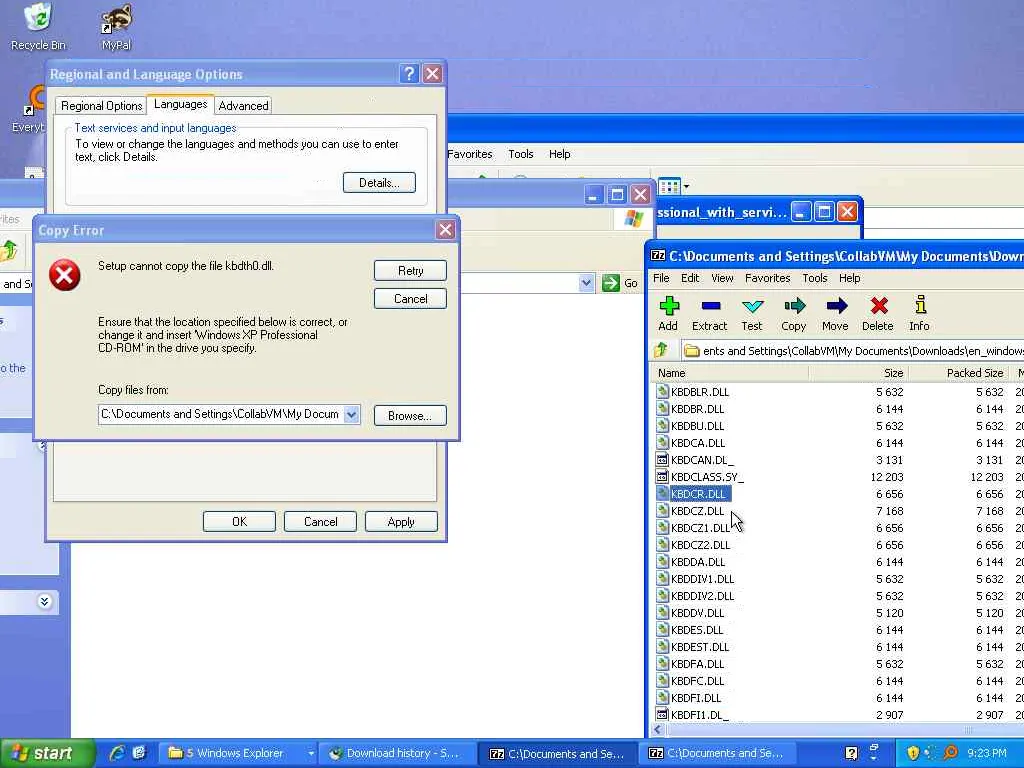Go up one folder in 7-Zip
Viewport: 1024px width, 768px height.
[x=661, y=350]
